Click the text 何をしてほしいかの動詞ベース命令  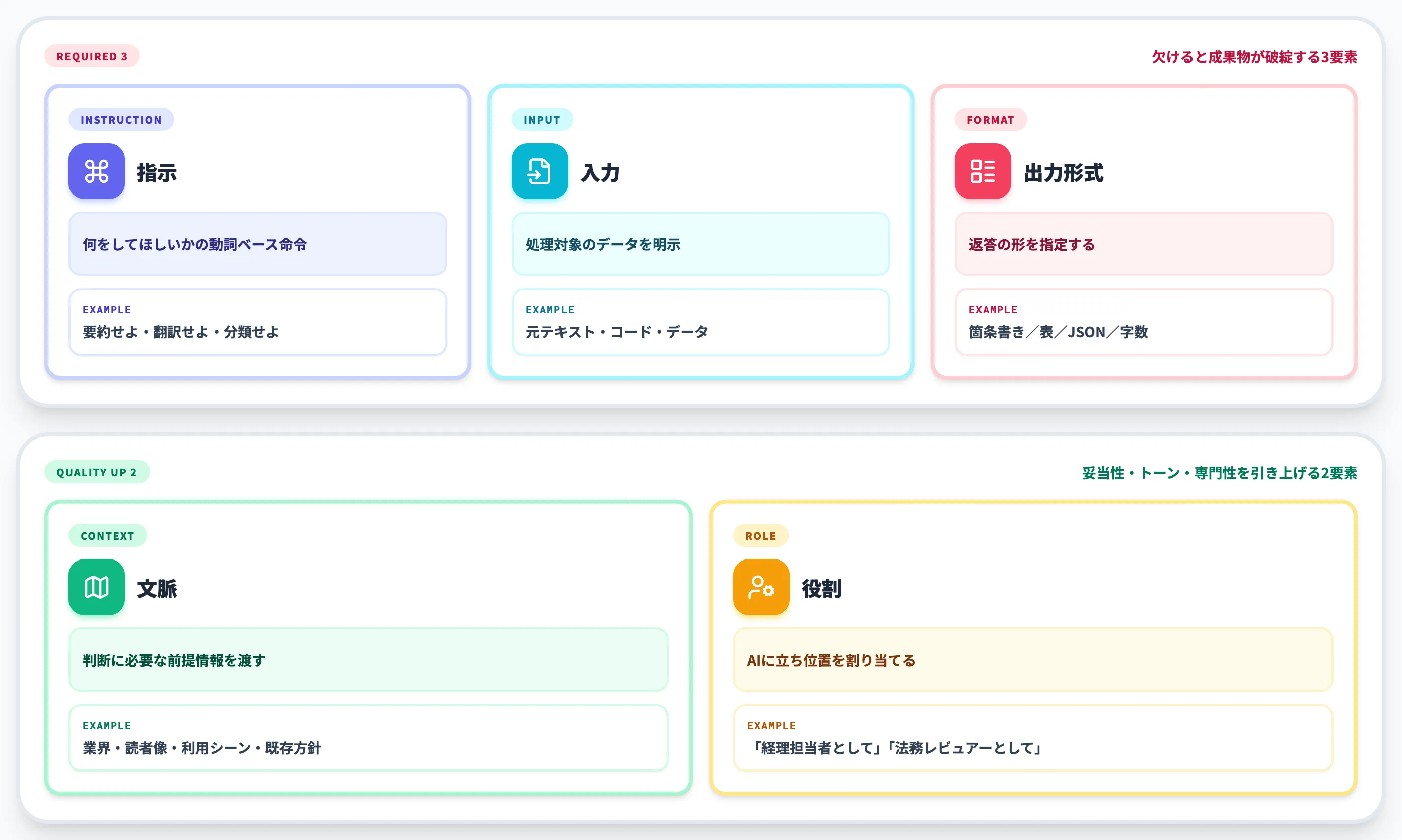(195, 245)
